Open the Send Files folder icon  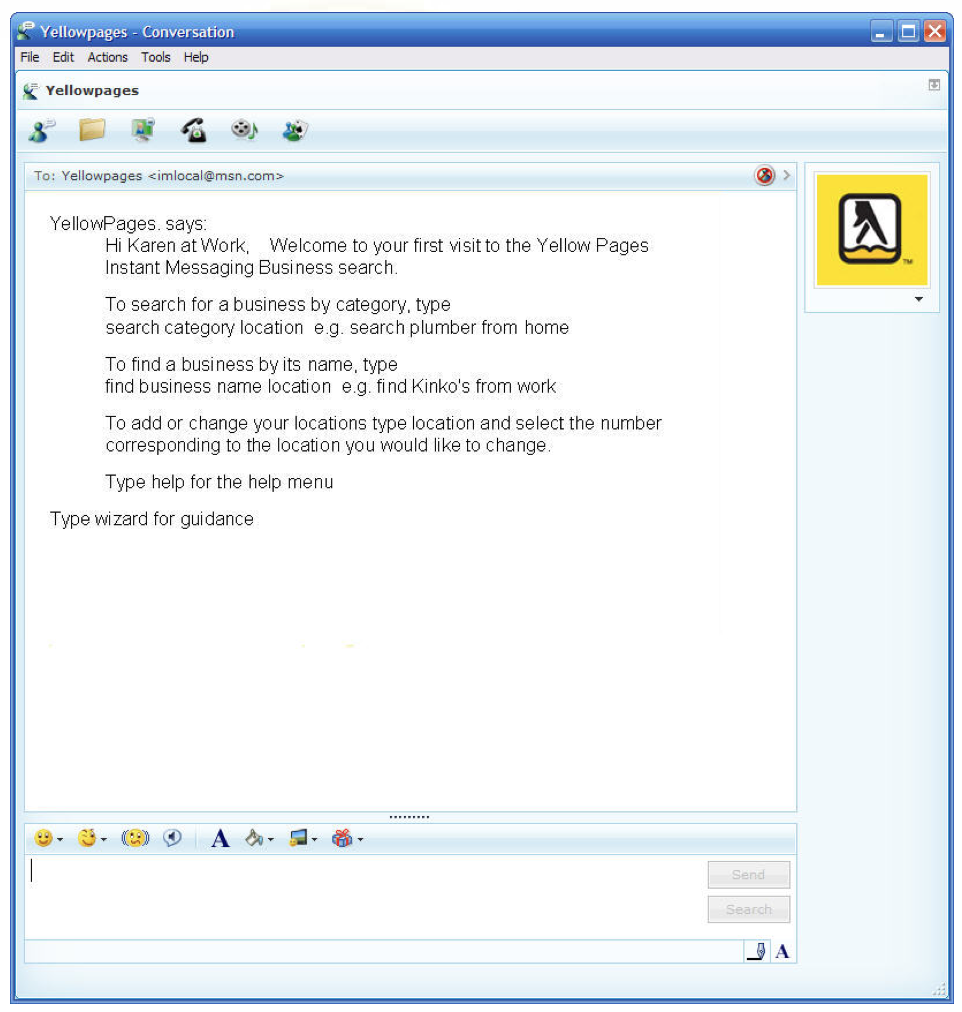click(92, 129)
